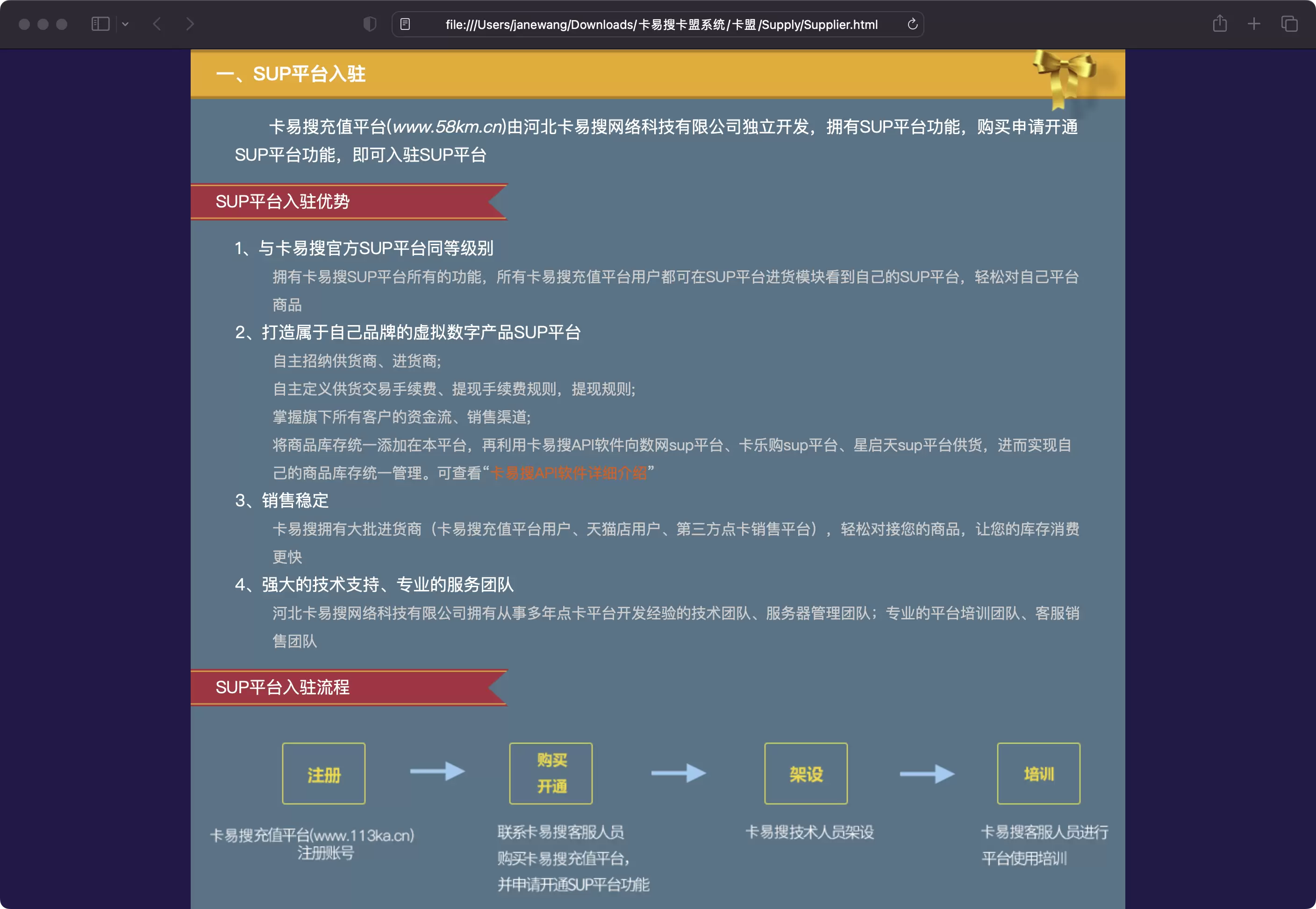Open the privacy report shield icon
Viewport: 1316px width, 909px height.
coord(370,24)
